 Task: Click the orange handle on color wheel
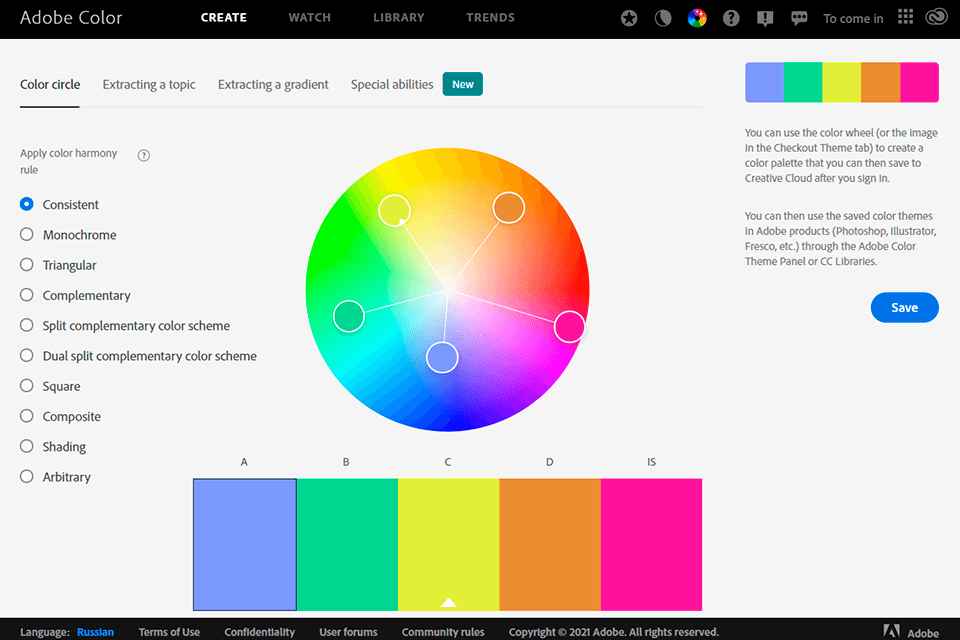click(509, 208)
